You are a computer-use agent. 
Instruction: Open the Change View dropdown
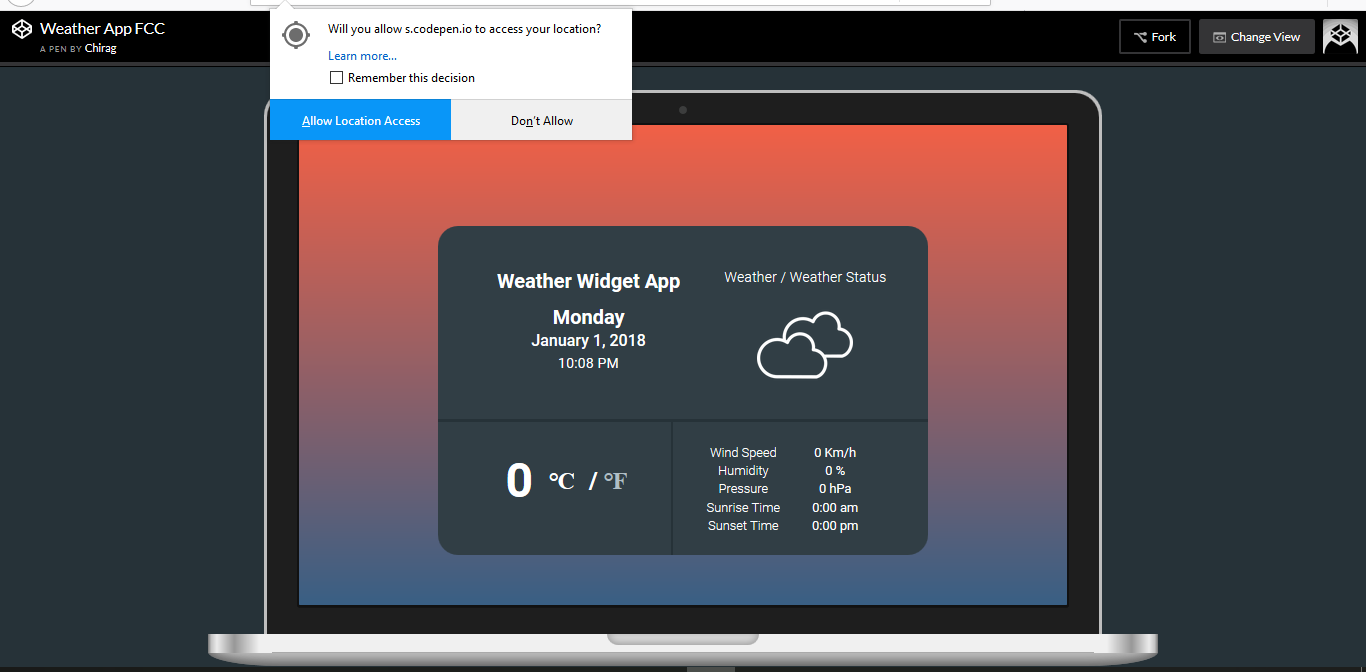click(x=1256, y=36)
